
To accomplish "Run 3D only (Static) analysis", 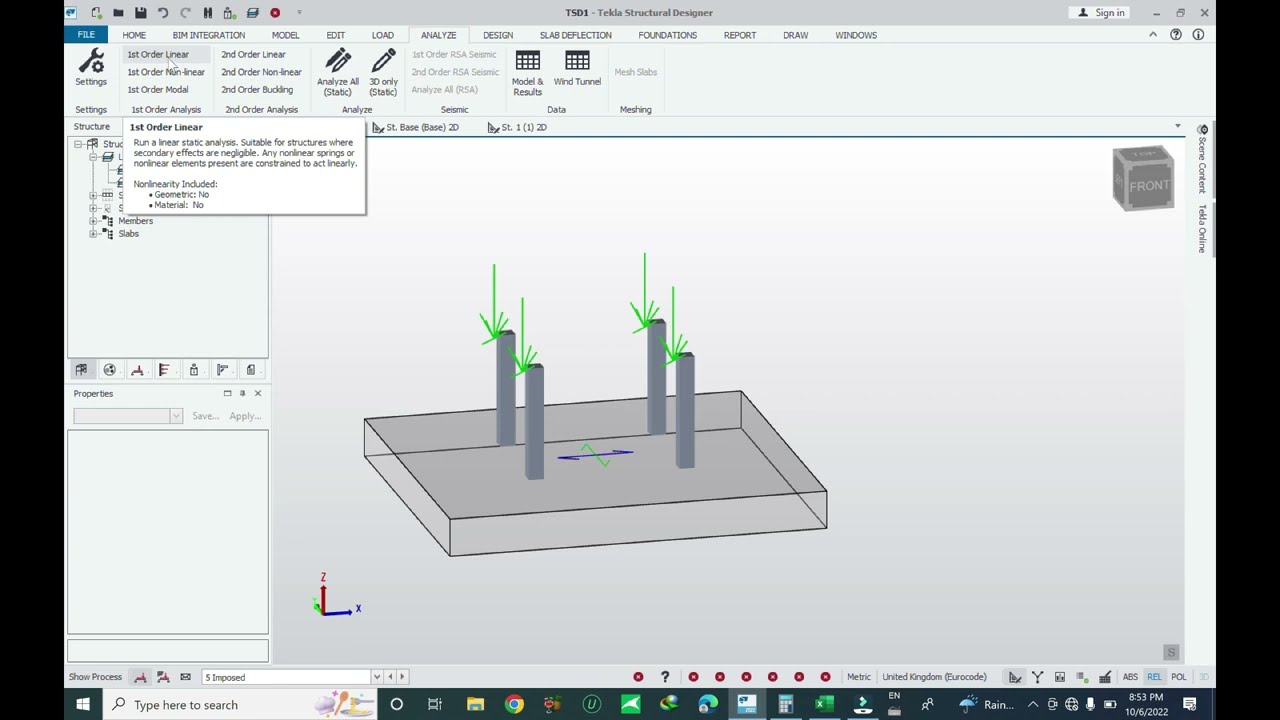I will 383,71.
